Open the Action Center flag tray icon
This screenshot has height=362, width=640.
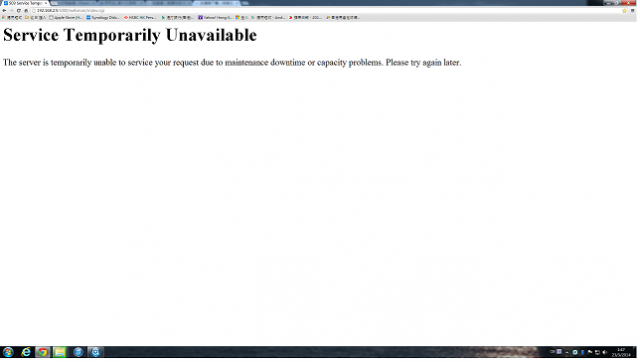[590, 352]
